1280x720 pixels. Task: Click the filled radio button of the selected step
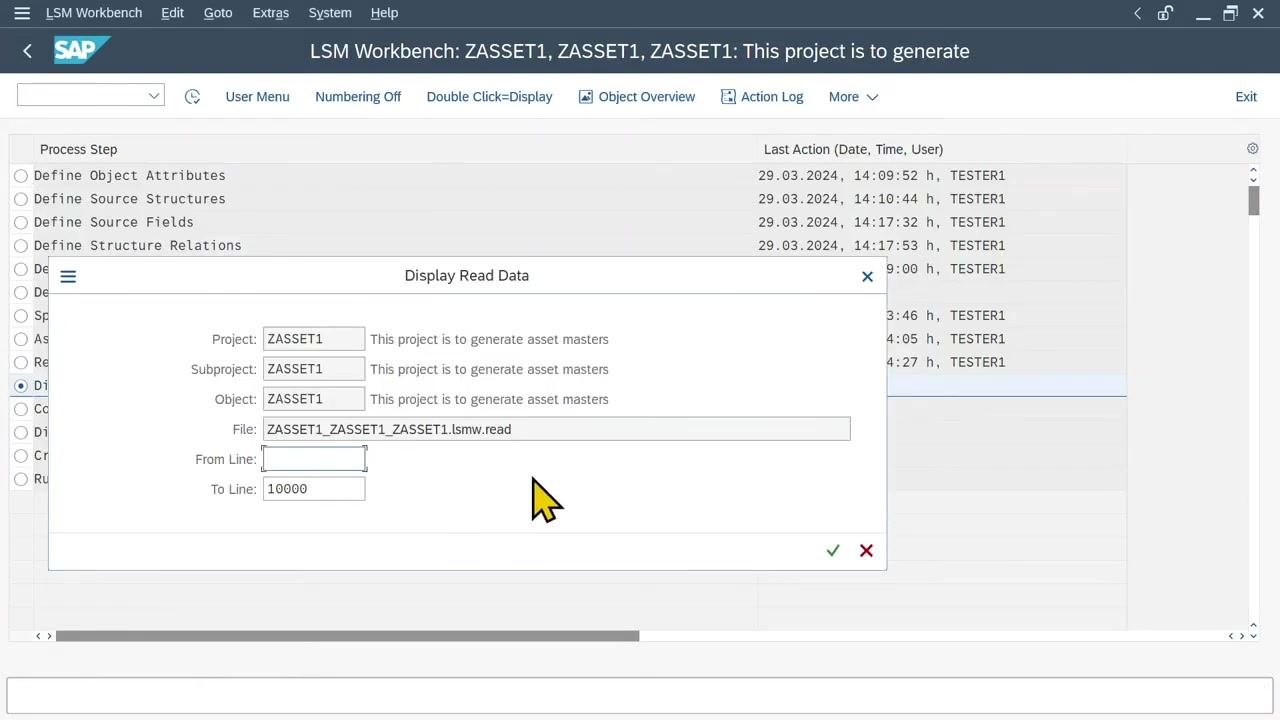coord(21,386)
